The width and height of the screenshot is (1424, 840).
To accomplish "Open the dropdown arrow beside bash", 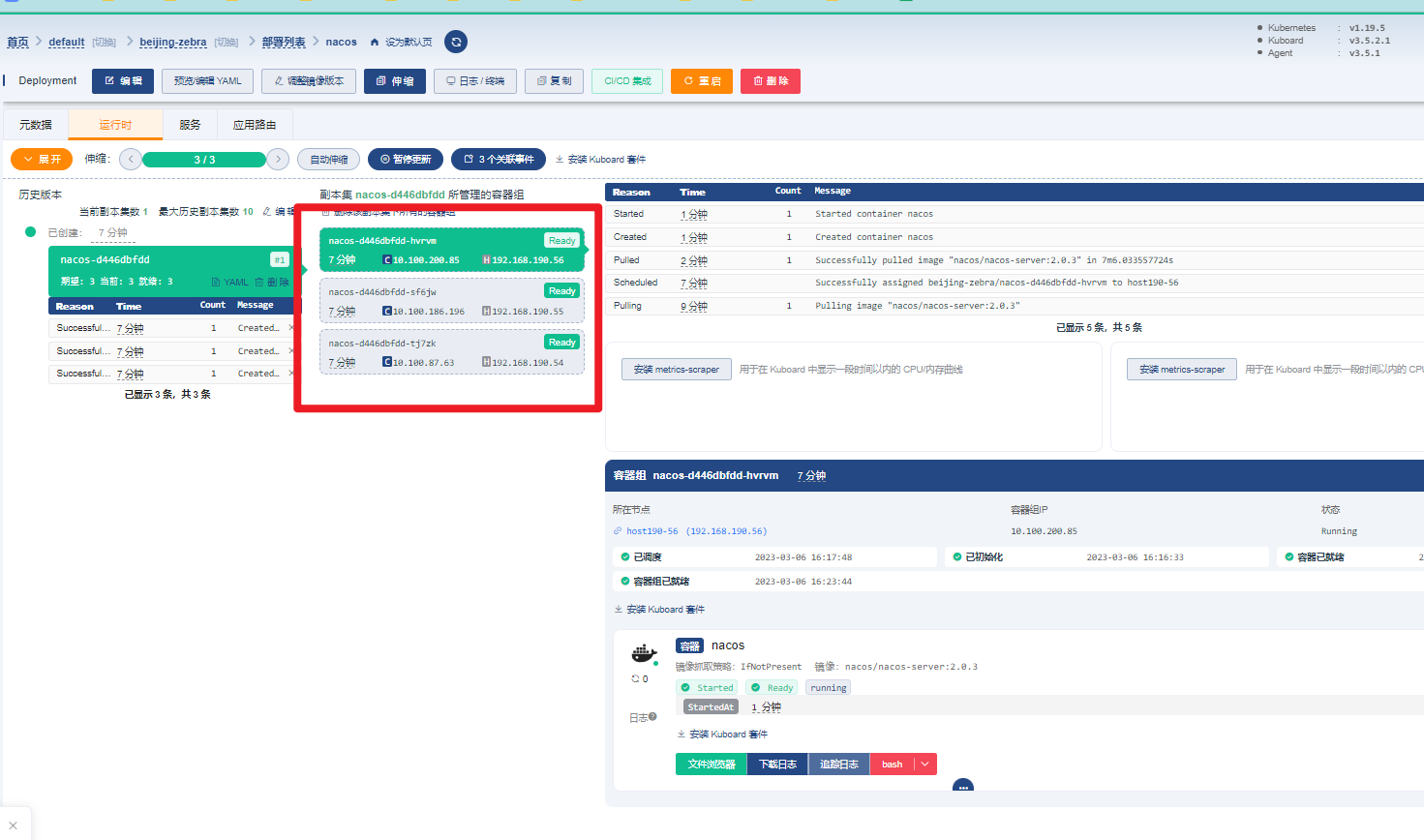I will pos(925,765).
